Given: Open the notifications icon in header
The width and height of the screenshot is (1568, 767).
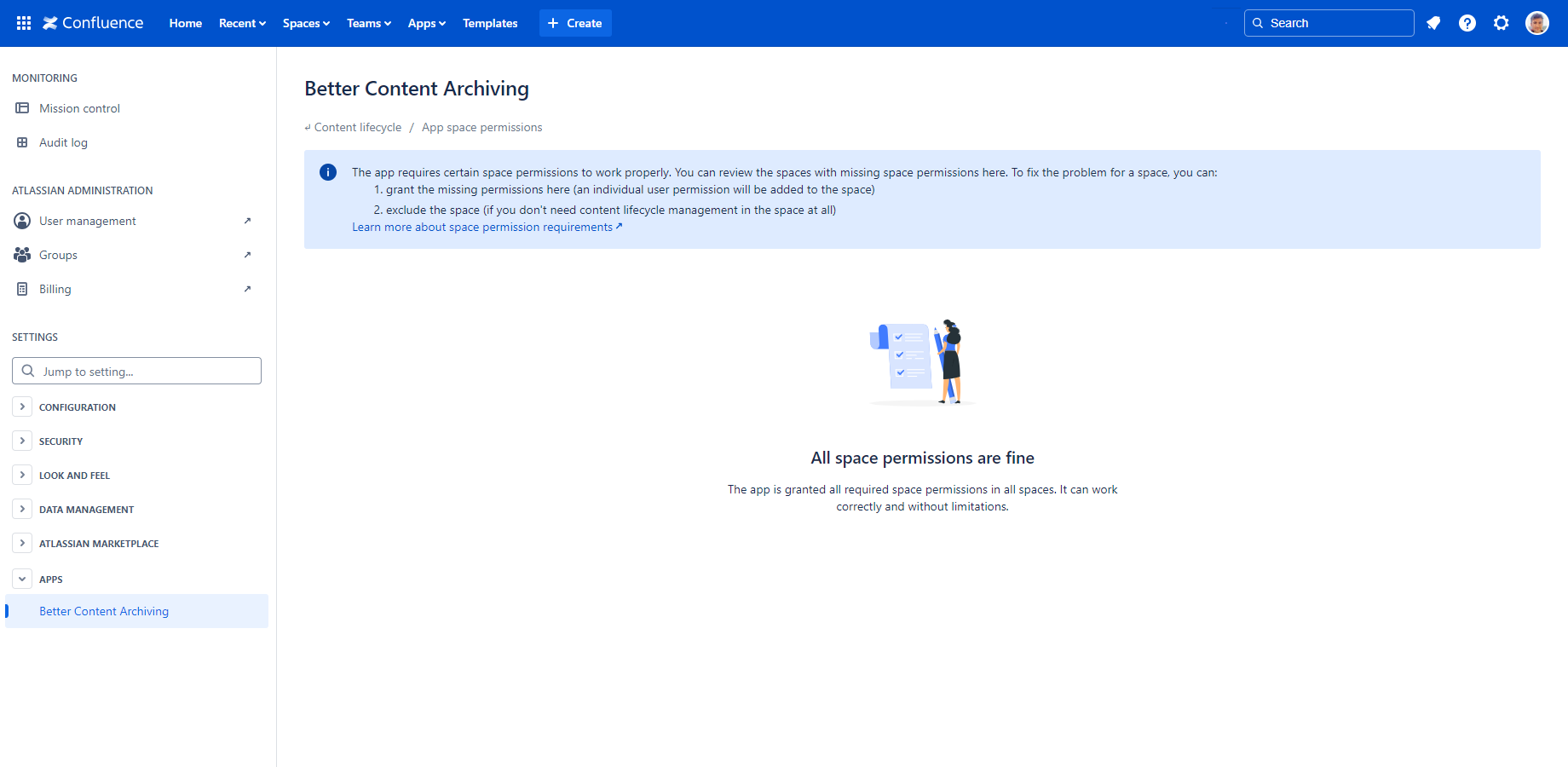Looking at the screenshot, I should tap(1433, 23).
